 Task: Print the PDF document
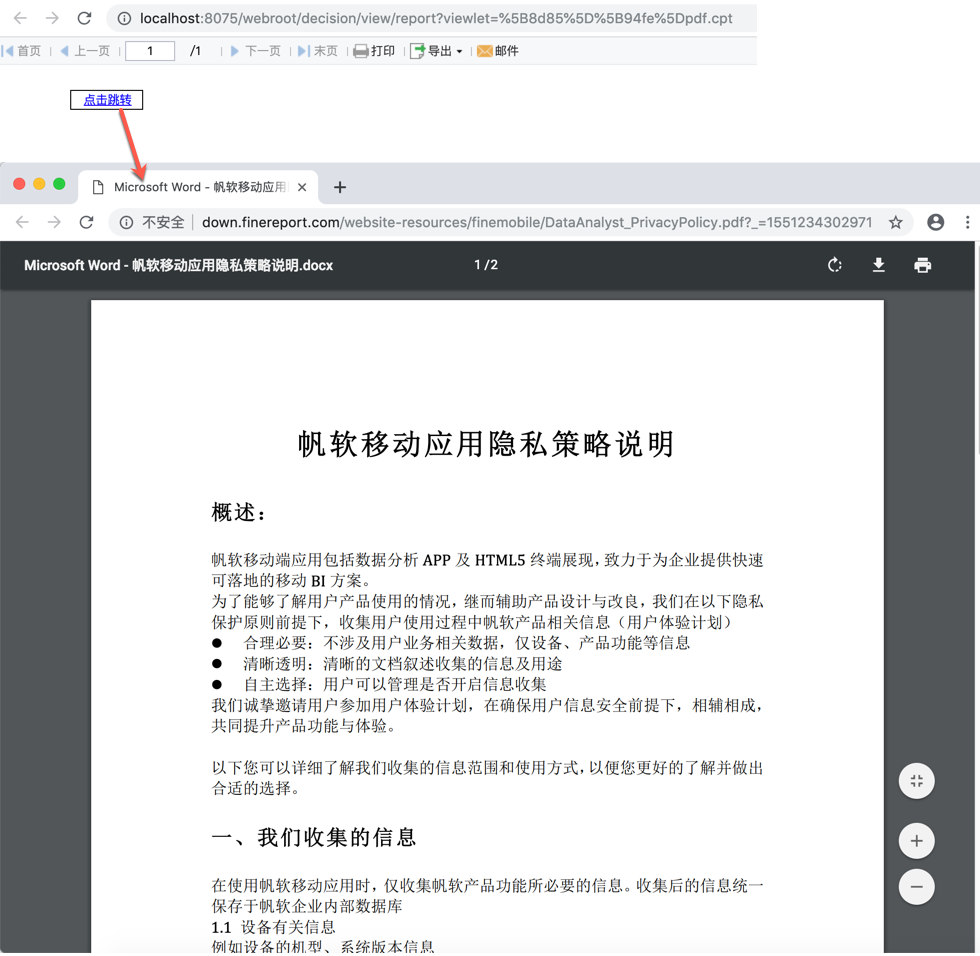922,266
